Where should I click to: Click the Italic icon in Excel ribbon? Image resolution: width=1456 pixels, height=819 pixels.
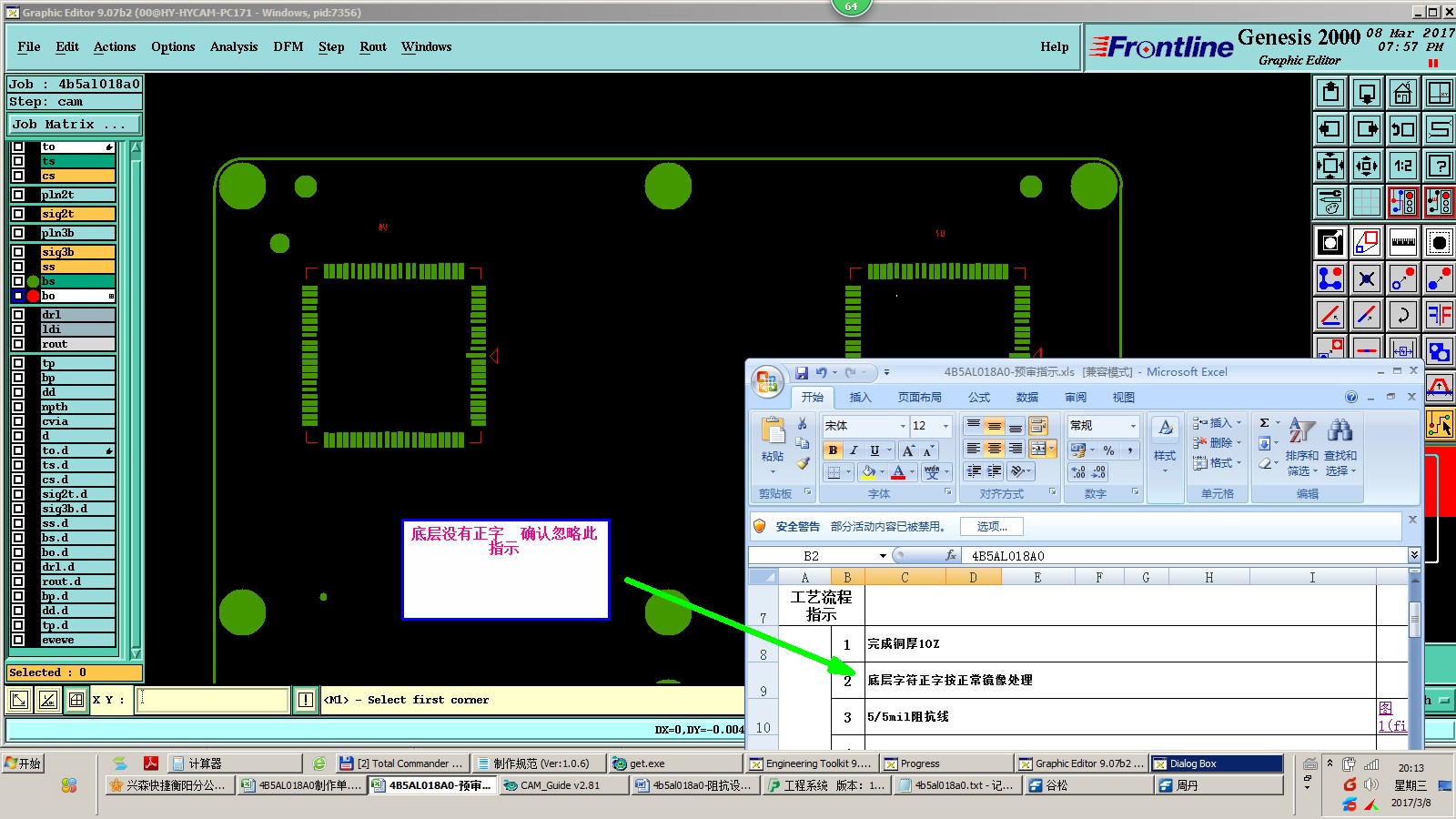tap(854, 450)
